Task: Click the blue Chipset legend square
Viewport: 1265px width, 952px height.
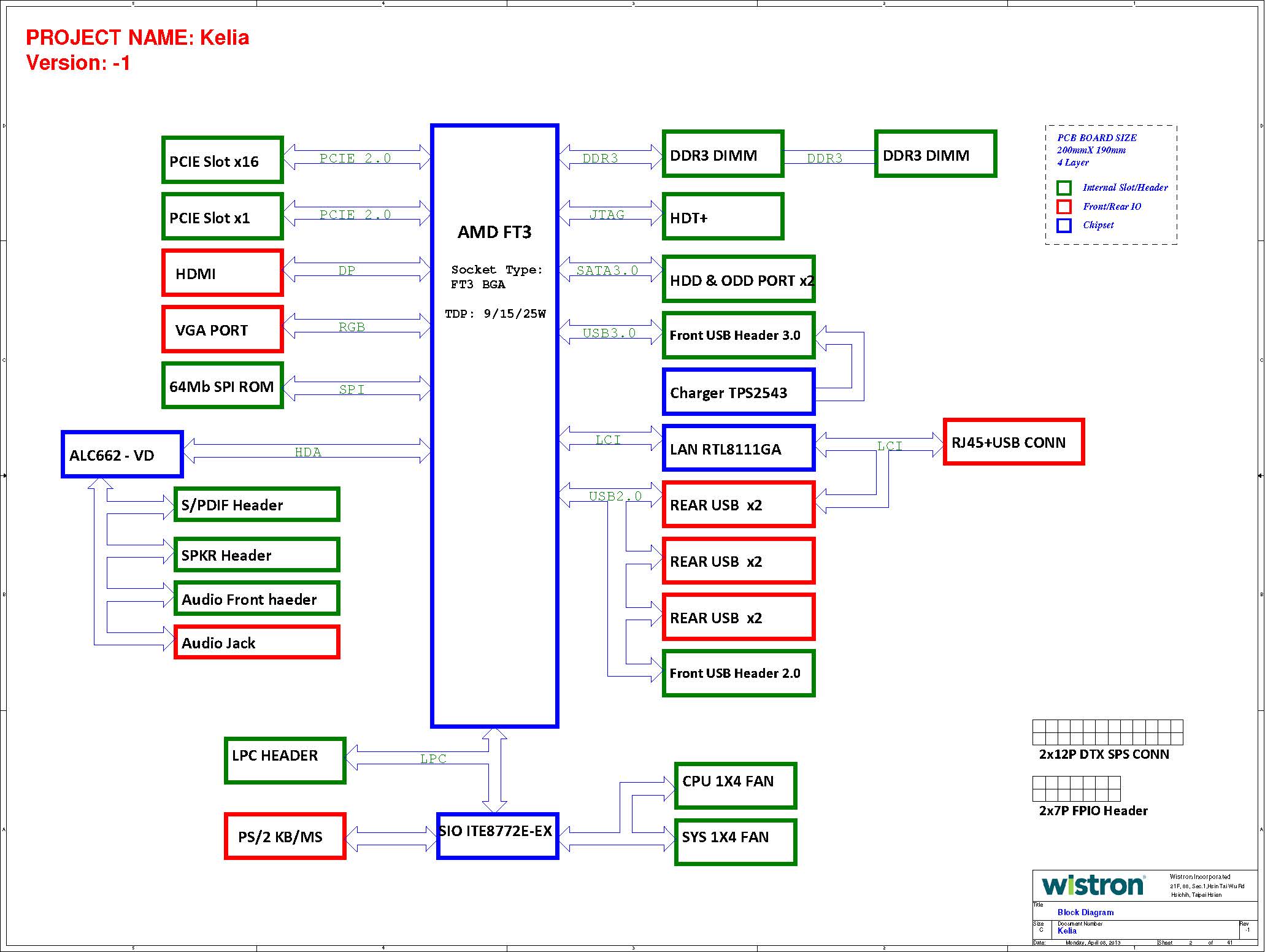Action: [x=1064, y=225]
